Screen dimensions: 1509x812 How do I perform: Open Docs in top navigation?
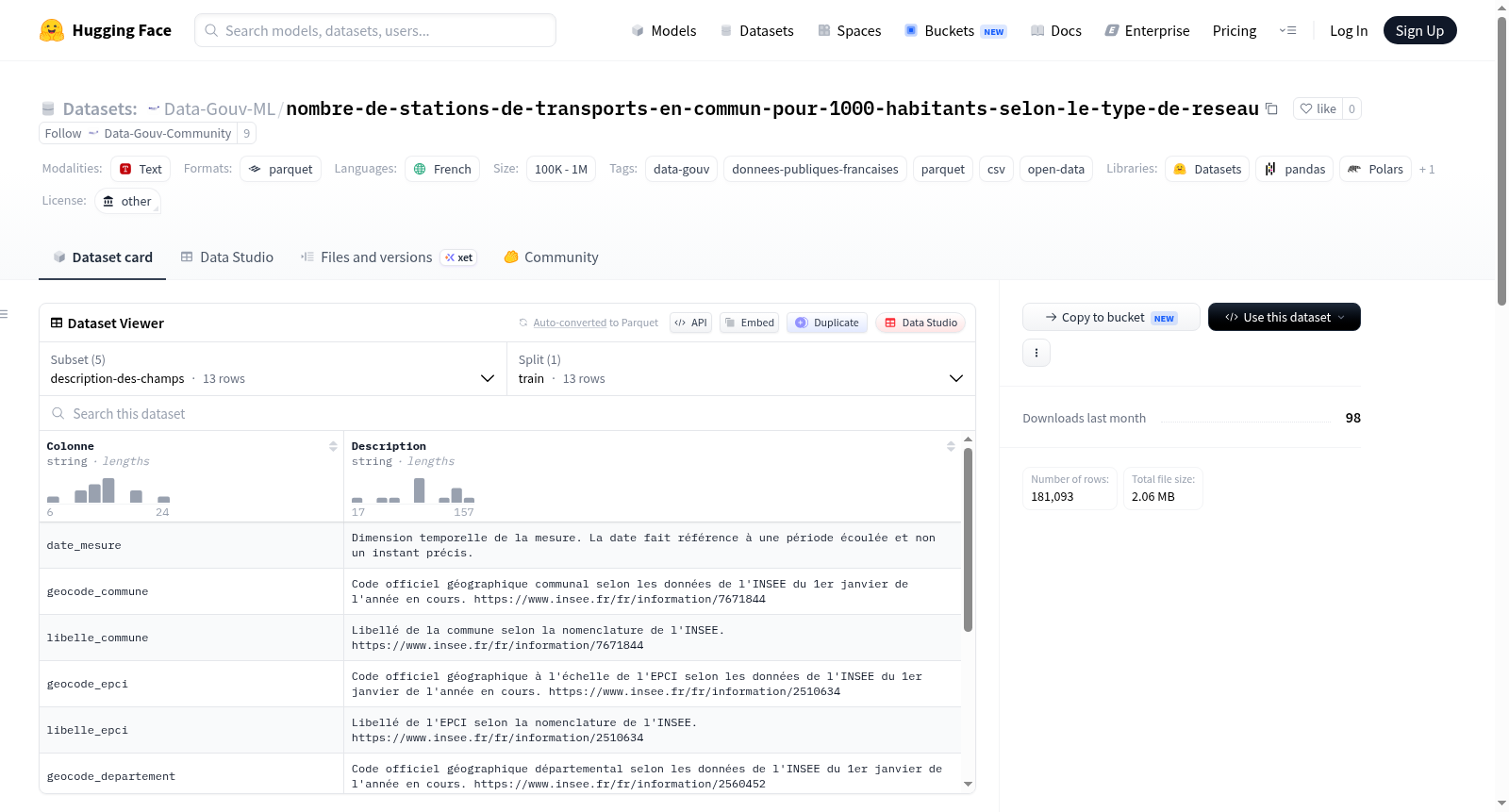click(1055, 30)
